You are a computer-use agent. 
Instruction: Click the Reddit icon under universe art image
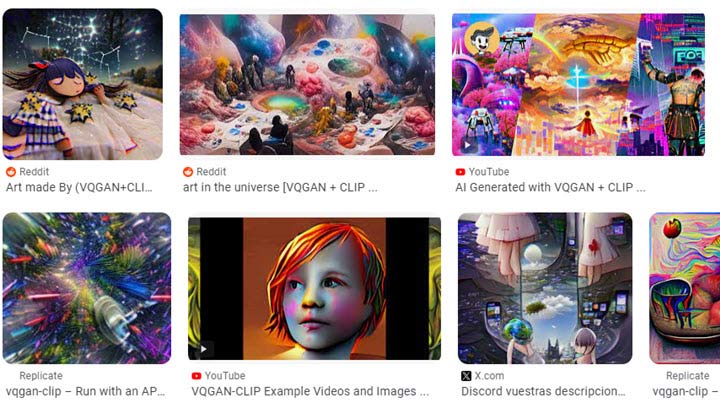(188, 172)
